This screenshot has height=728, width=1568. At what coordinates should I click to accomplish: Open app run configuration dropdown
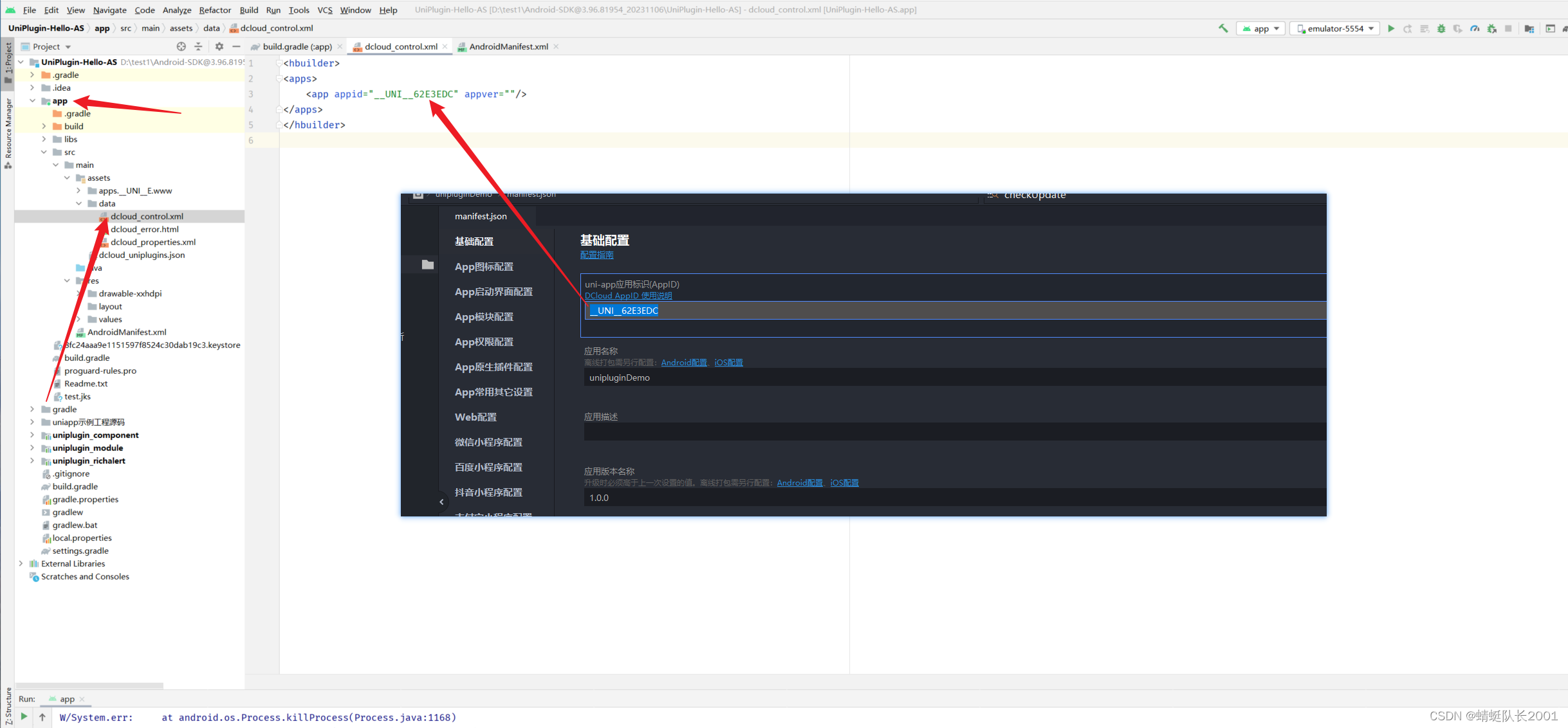(1260, 28)
